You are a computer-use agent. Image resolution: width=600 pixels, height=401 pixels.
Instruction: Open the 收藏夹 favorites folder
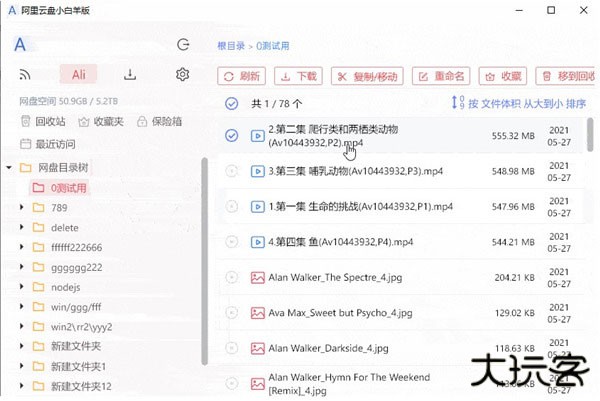pyautogui.click(x=101, y=122)
